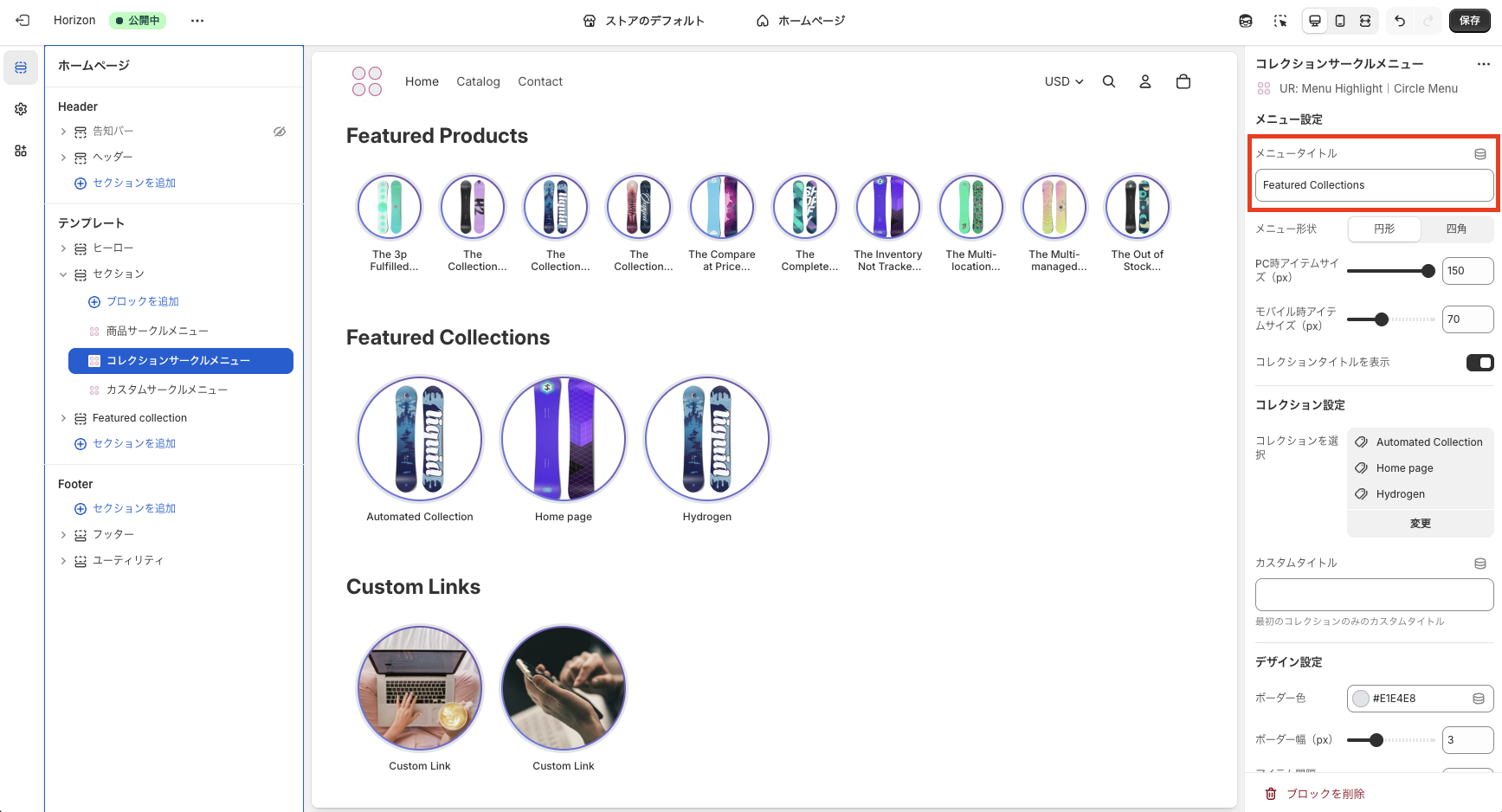
Task: Undo the last change
Action: click(x=1399, y=20)
